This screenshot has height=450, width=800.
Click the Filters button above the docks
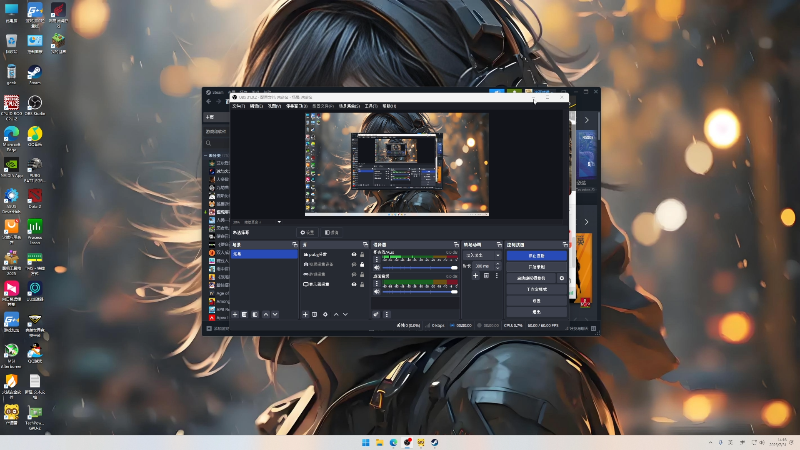tap(332, 233)
